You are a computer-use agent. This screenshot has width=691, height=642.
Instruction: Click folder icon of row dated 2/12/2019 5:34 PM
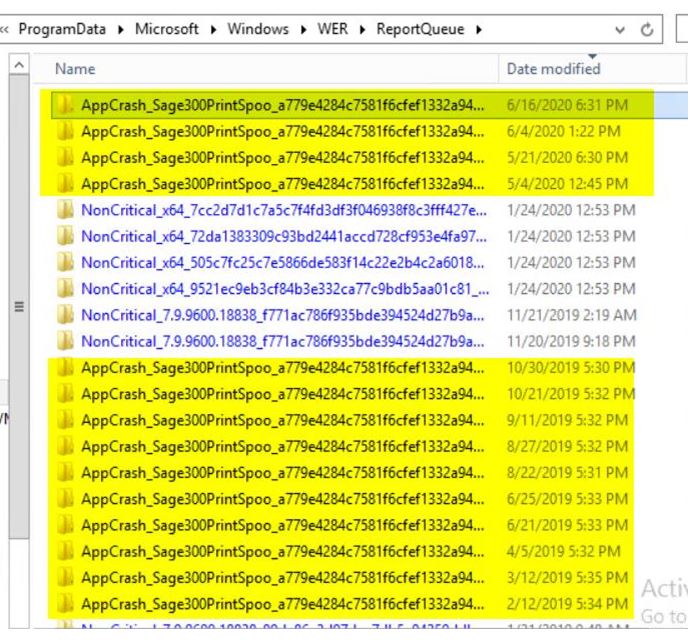pyautogui.click(x=66, y=604)
